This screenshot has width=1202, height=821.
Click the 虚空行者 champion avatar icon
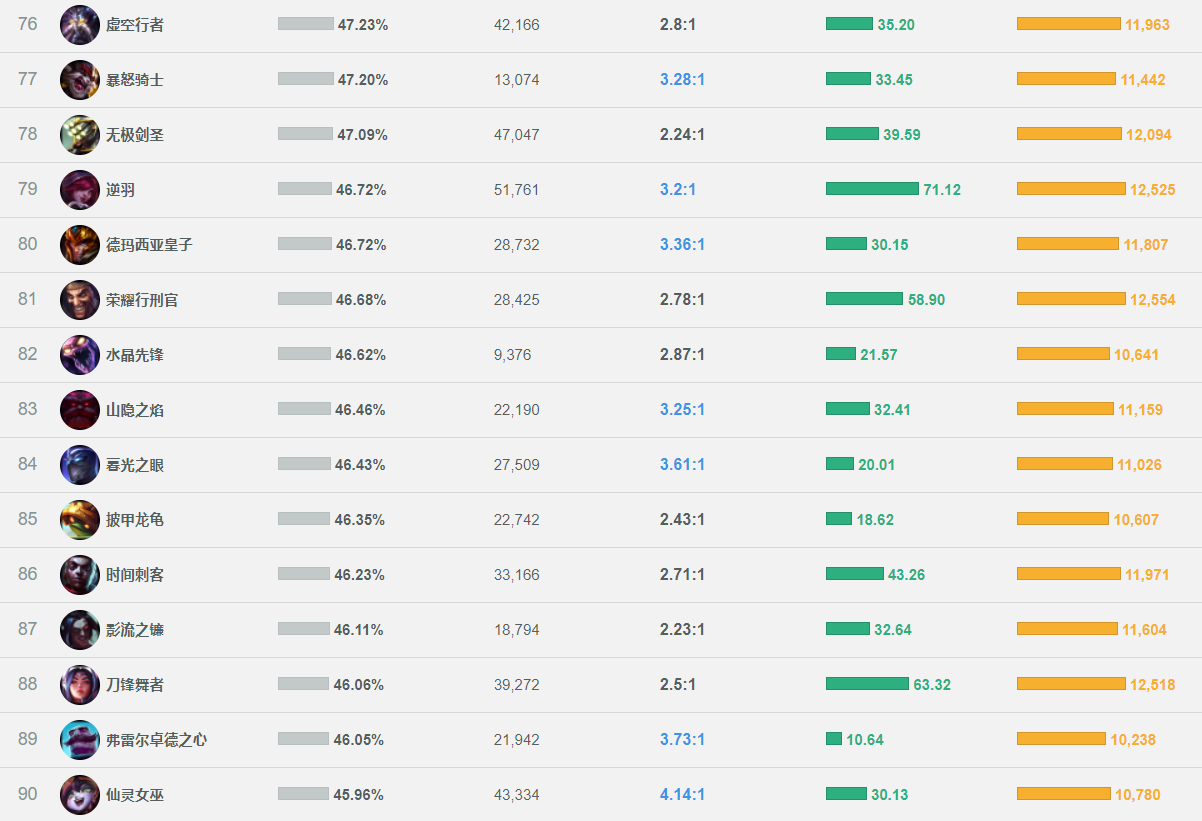click(80, 25)
